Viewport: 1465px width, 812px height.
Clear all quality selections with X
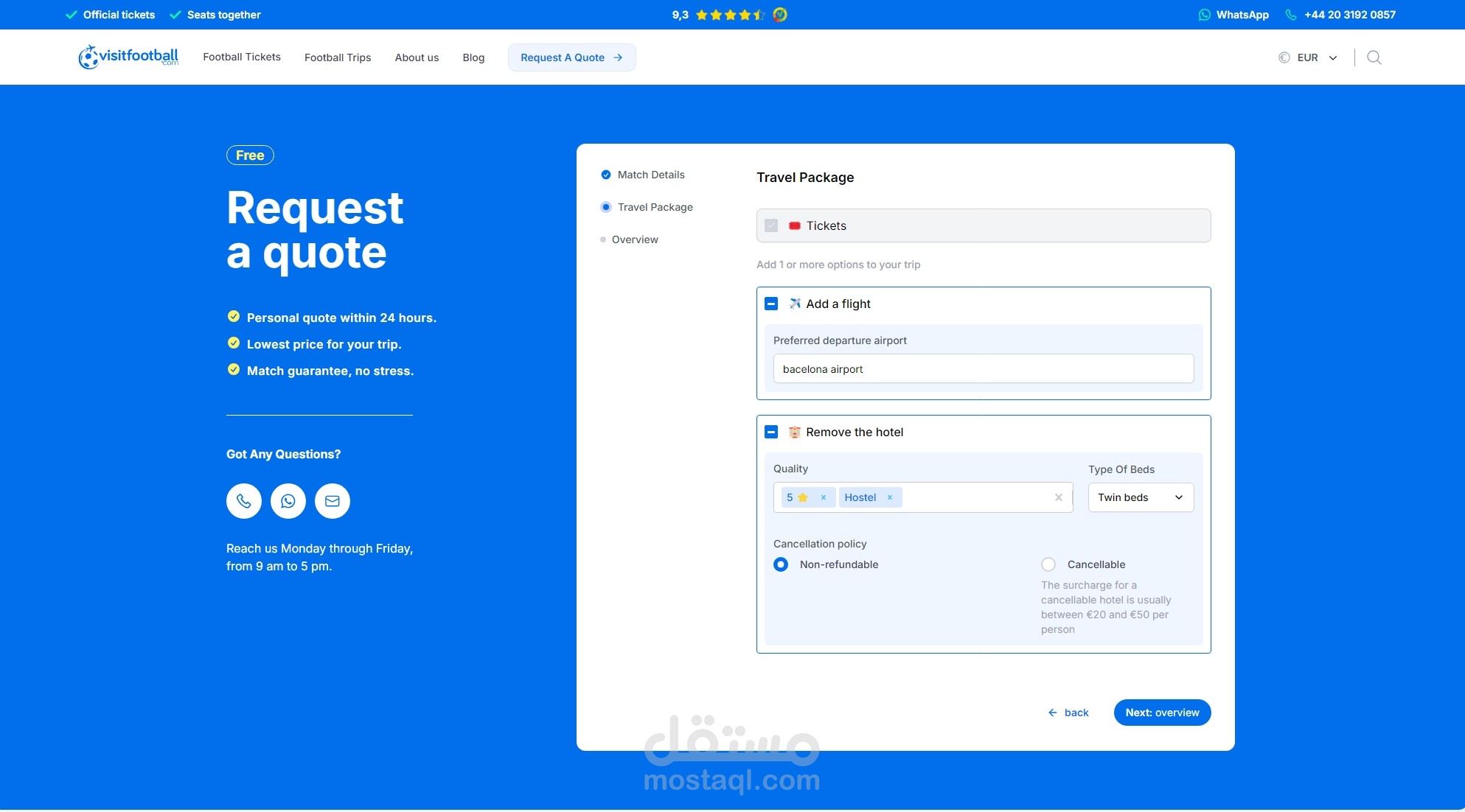[x=1058, y=497]
